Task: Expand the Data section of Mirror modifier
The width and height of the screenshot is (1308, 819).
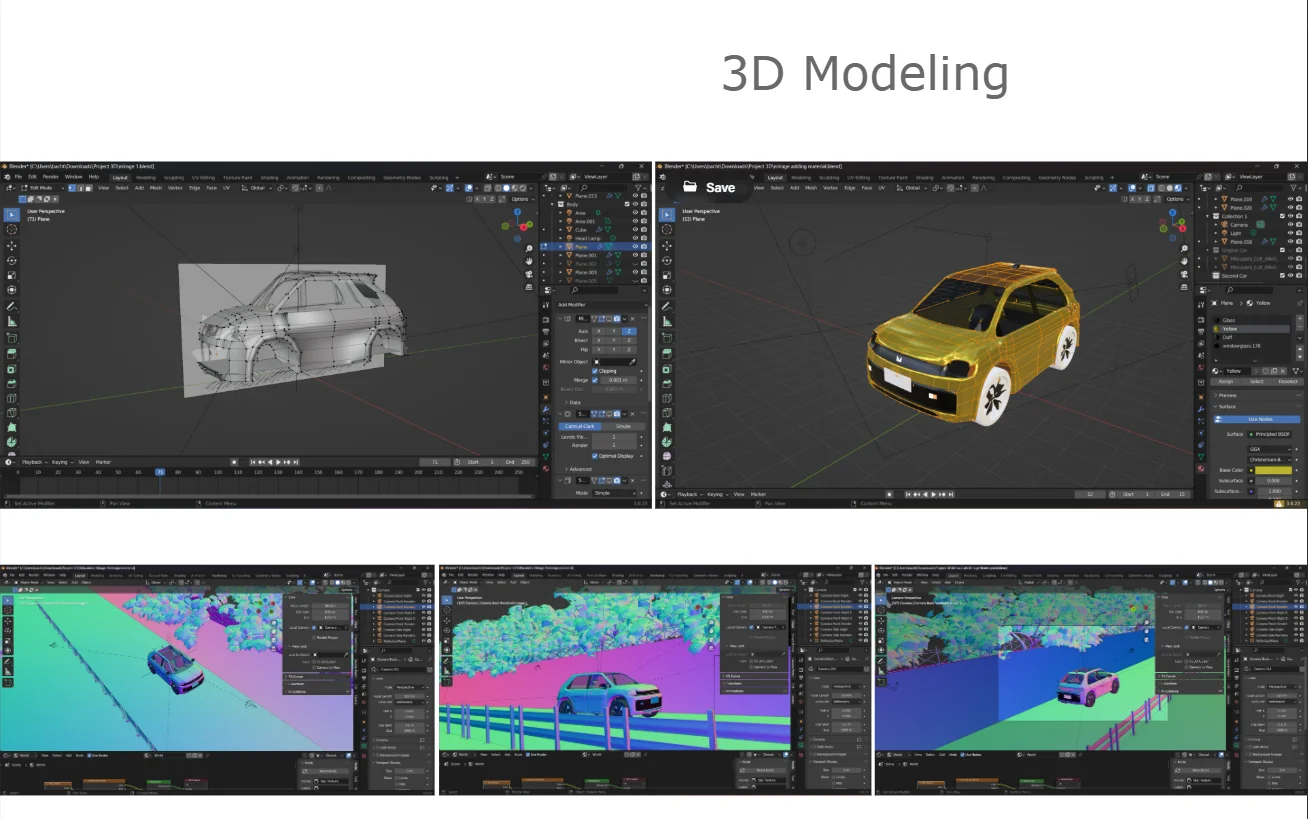Action: [574, 402]
